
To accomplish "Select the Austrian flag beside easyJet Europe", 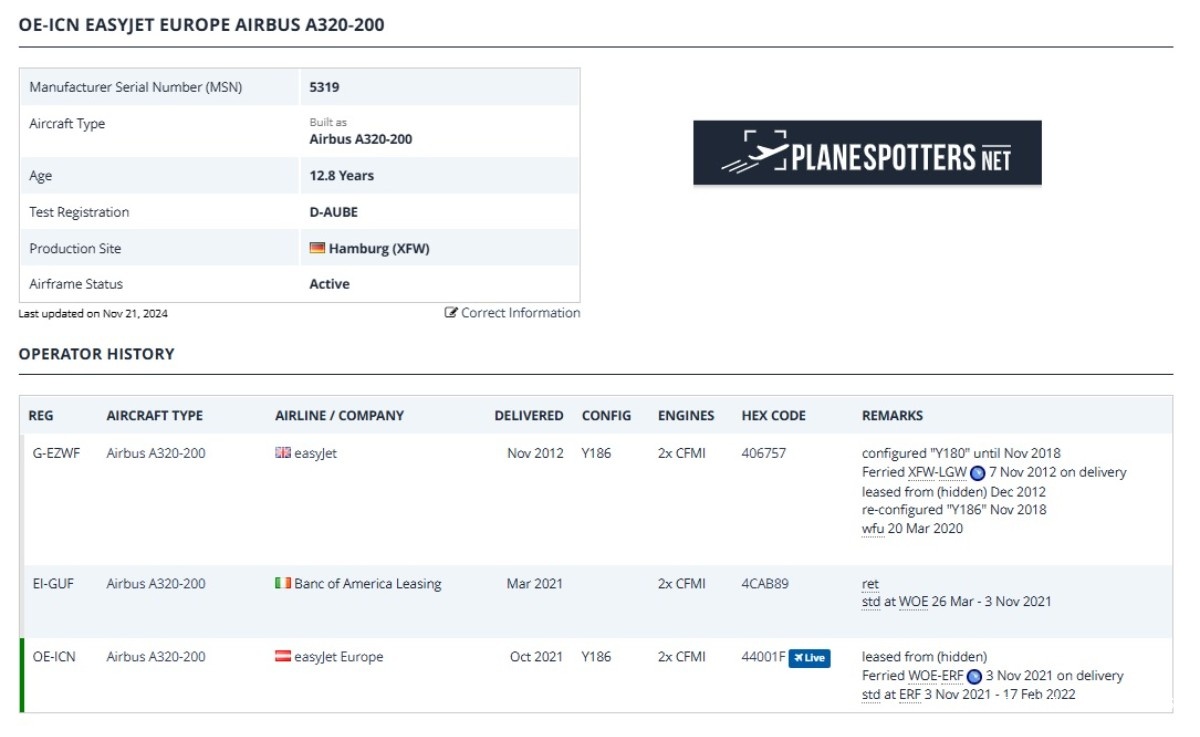I will [283, 657].
